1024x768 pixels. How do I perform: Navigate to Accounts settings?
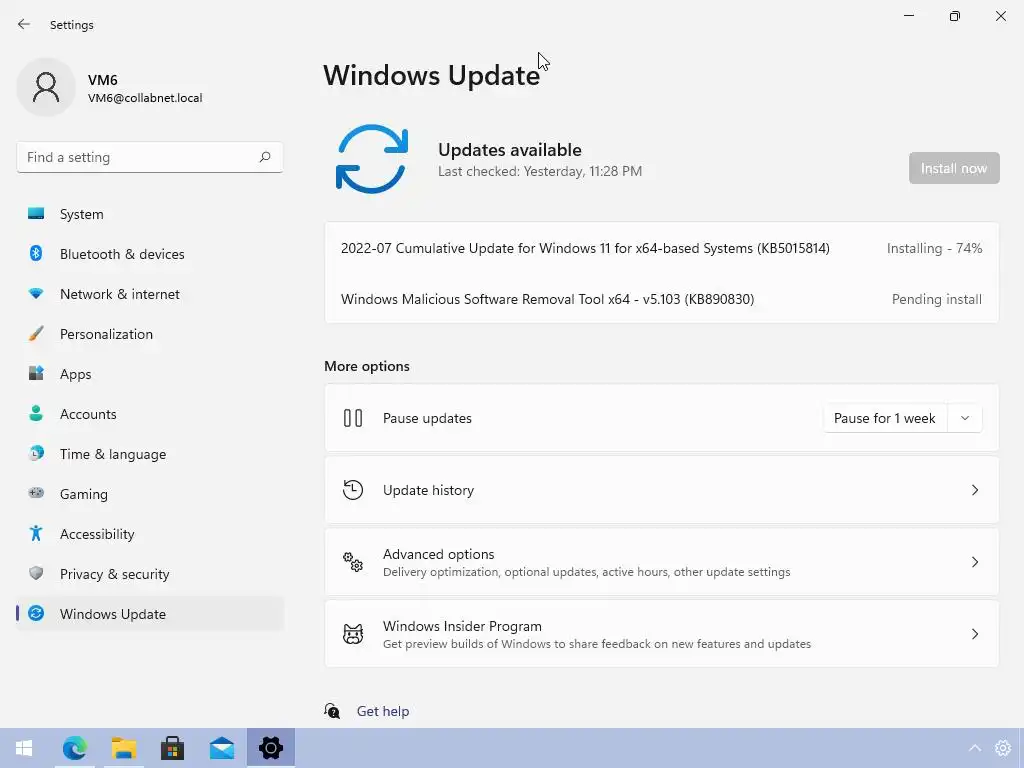(150, 414)
